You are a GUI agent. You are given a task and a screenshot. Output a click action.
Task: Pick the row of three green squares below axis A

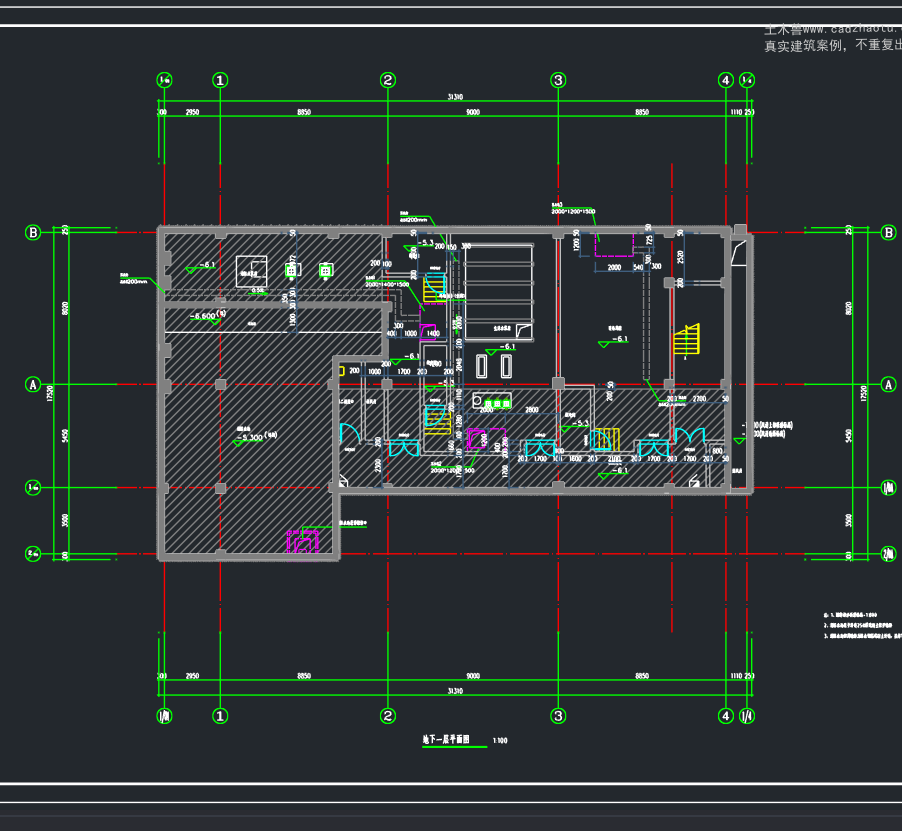coord(497,404)
